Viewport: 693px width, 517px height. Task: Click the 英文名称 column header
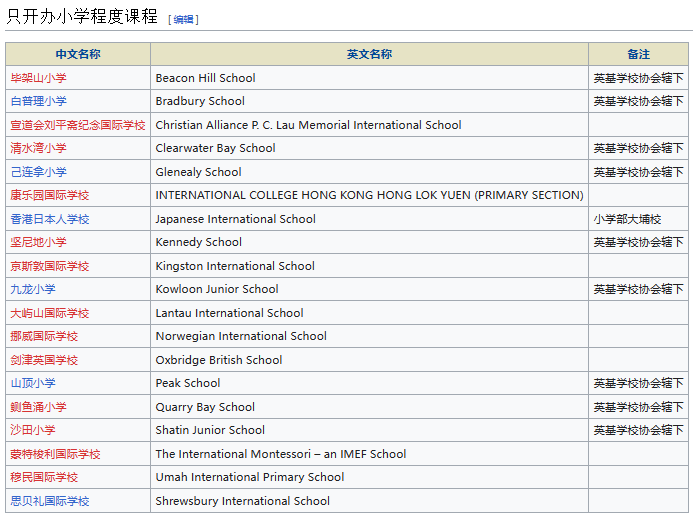click(x=369, y=54)
